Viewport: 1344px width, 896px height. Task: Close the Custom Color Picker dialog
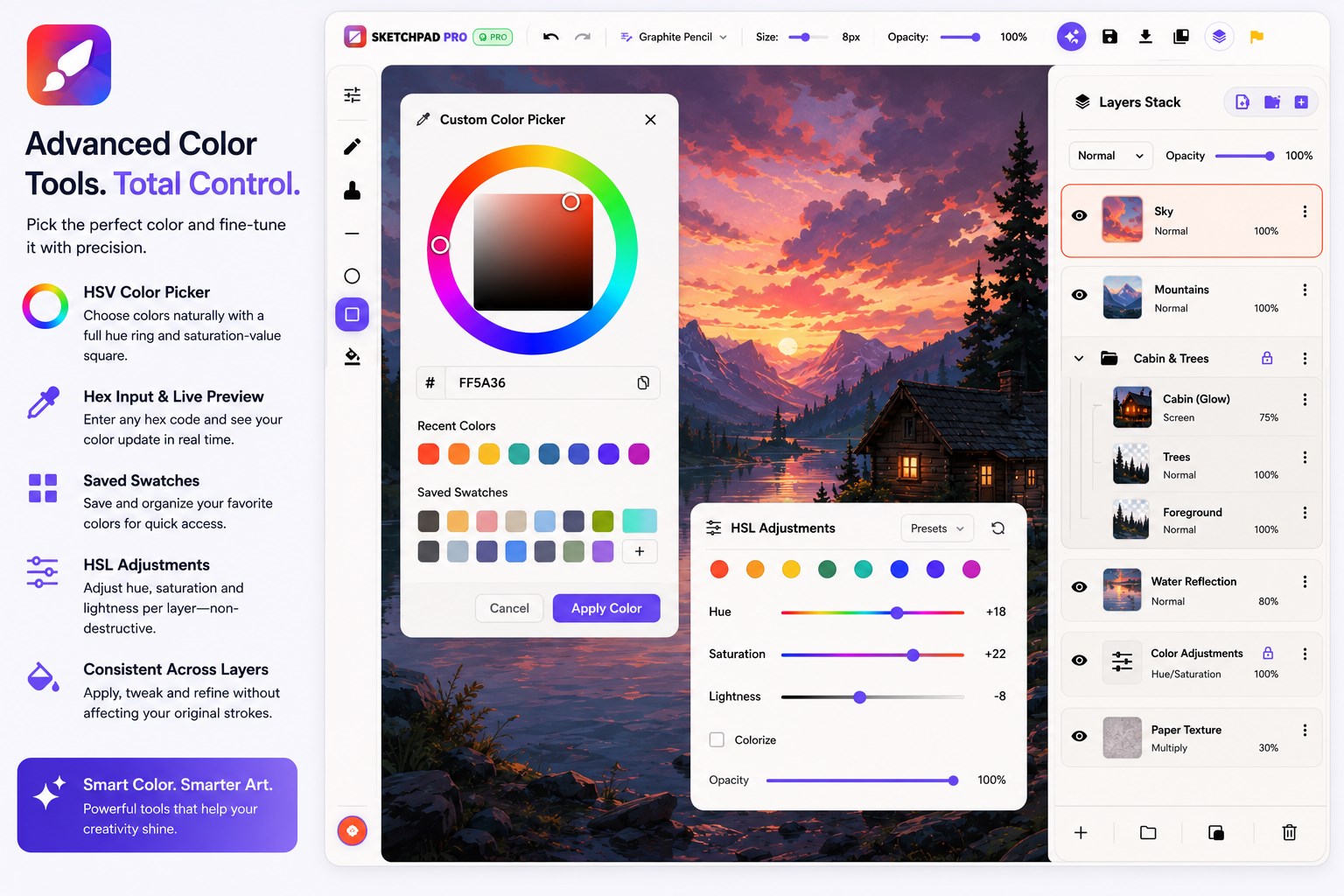650,120
